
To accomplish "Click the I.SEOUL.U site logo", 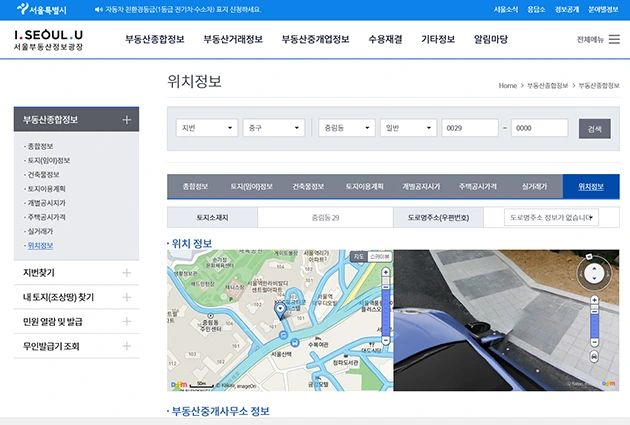I will (x=48, y=40).
